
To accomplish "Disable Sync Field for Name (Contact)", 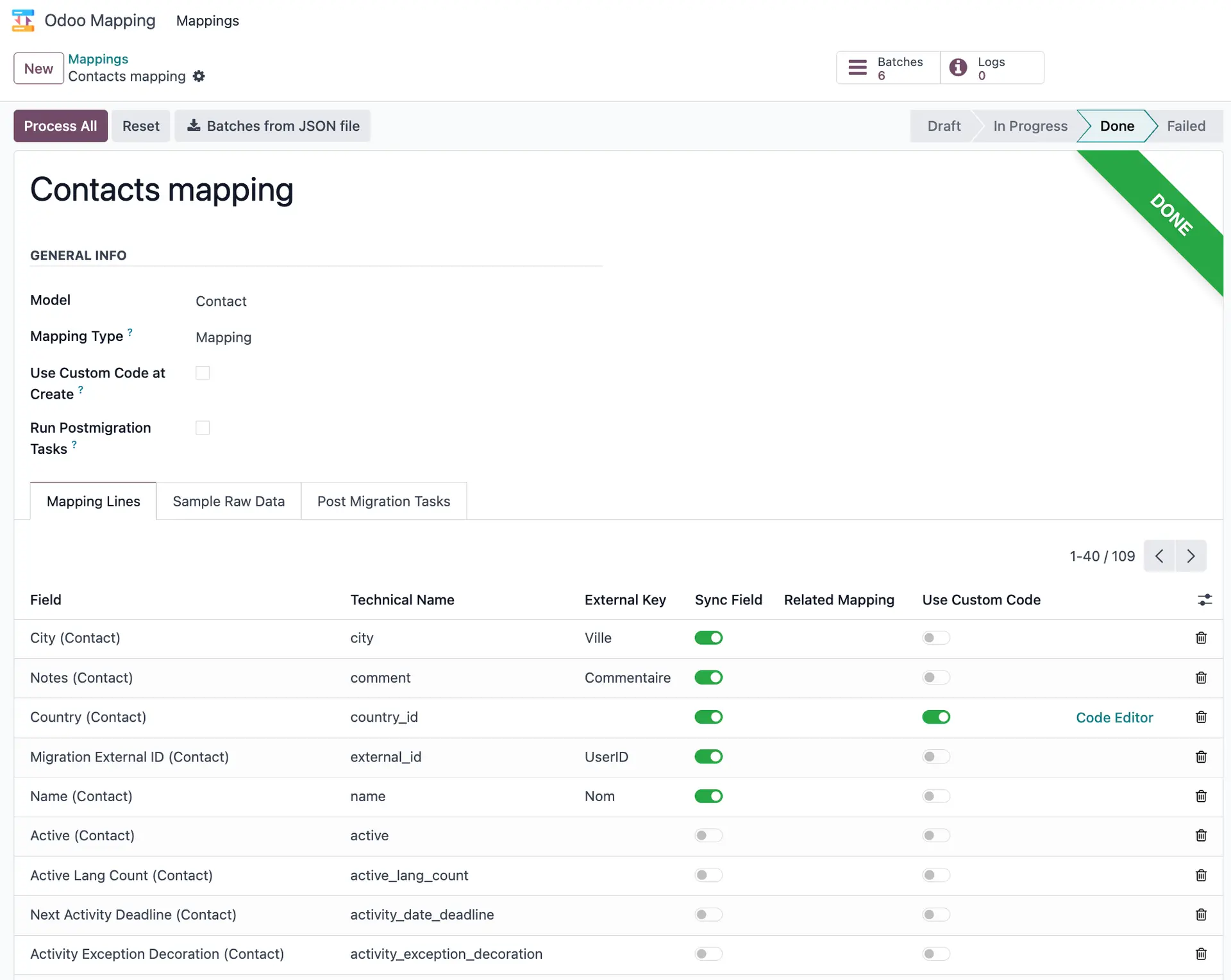I will click(708, 796).
